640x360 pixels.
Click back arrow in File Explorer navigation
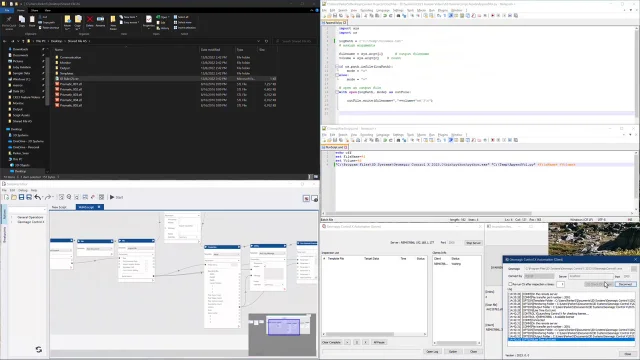4,41
